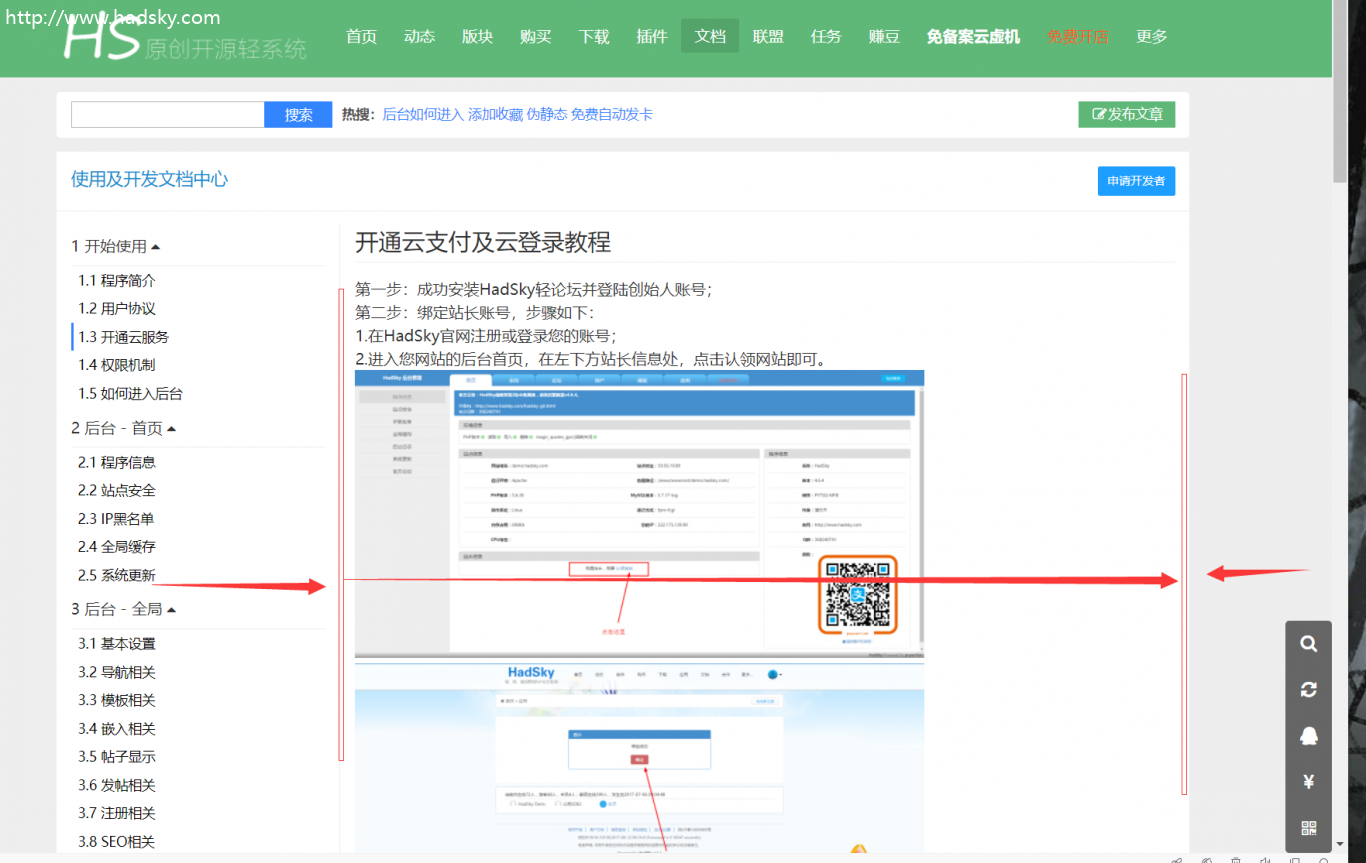The image size is (1366, 863).
Task: Open doc item 1.1 程序简介
Action: (x=117, y=280)
